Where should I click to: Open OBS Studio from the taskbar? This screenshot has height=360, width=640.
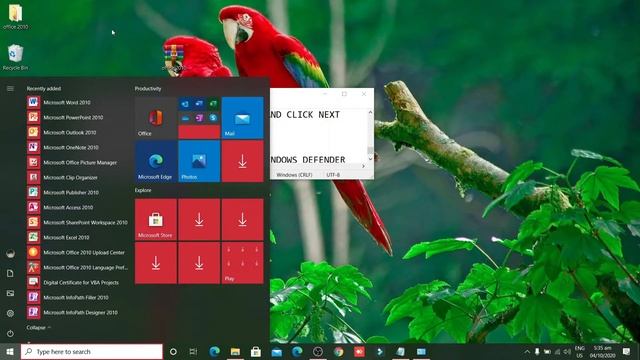pos(318,351)
